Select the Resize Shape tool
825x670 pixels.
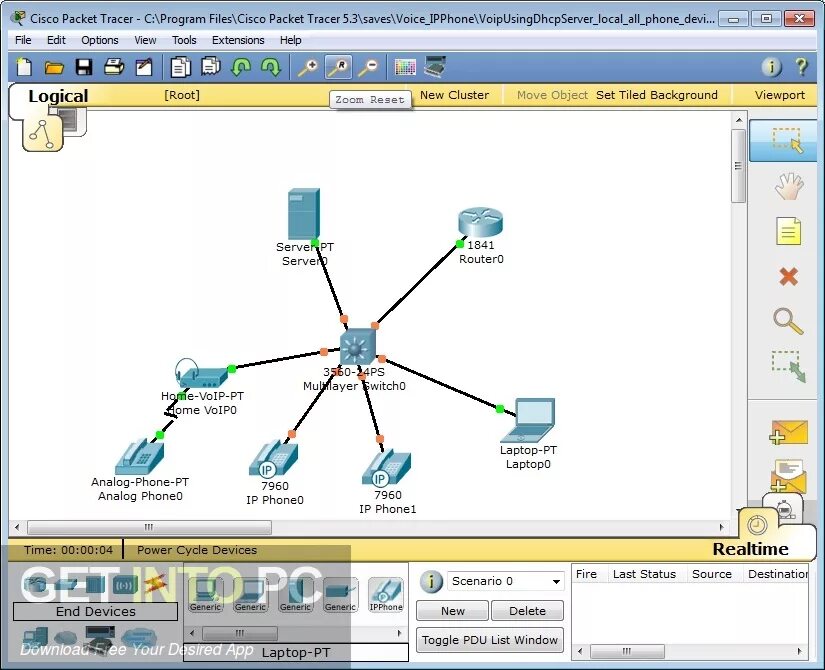(x=788, y=366)
